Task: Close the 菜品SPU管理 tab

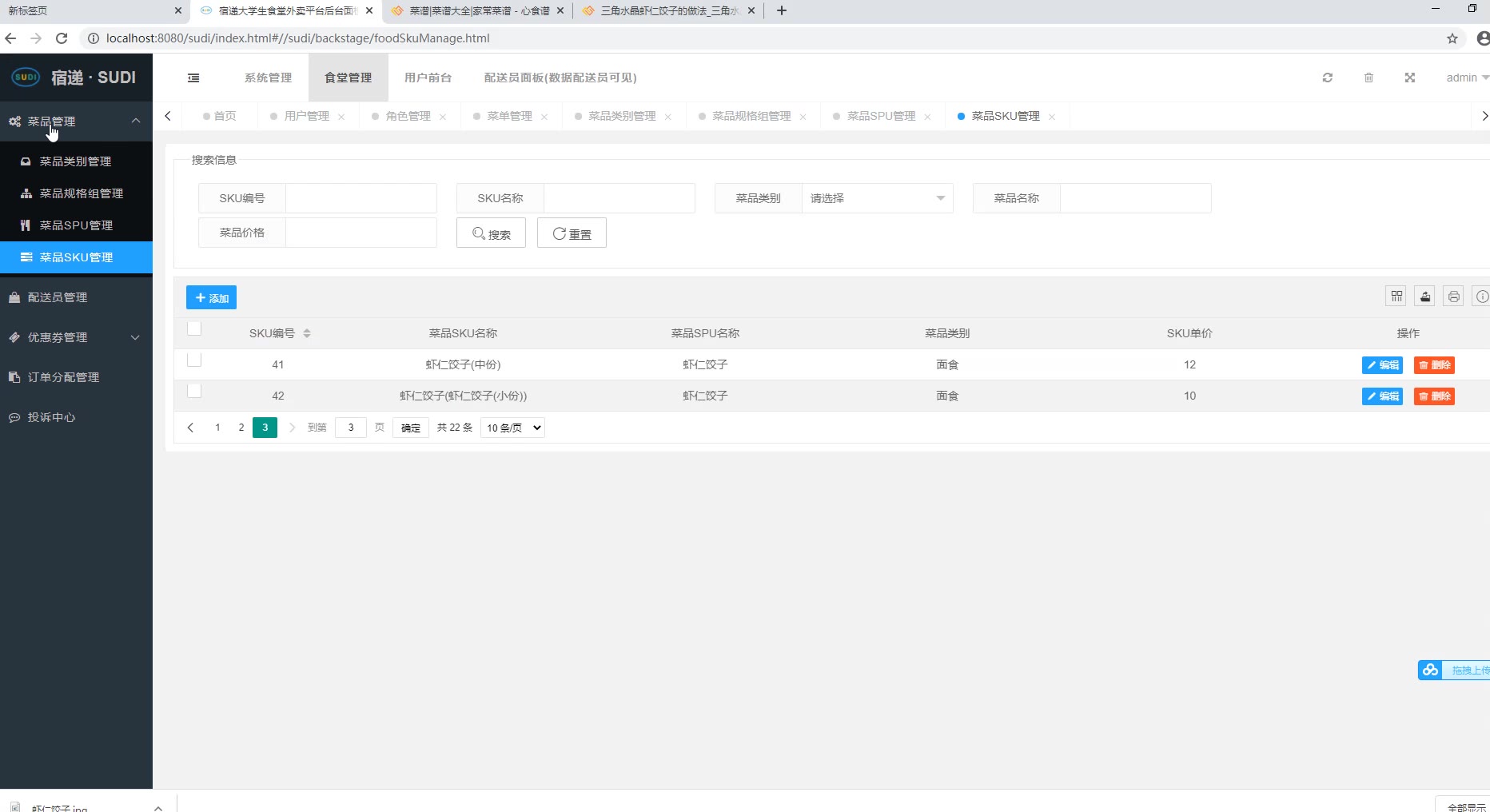Action: (x=927, y=117)
